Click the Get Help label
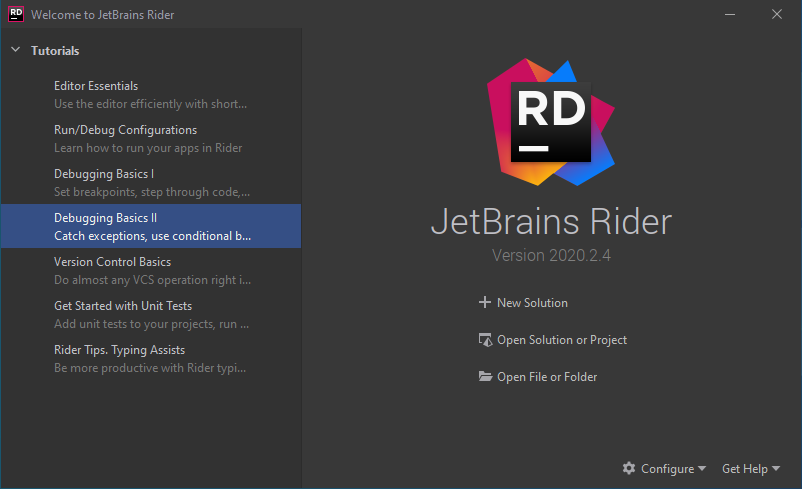The height and width of the screenshot is (489, 802). click(745, 469)
